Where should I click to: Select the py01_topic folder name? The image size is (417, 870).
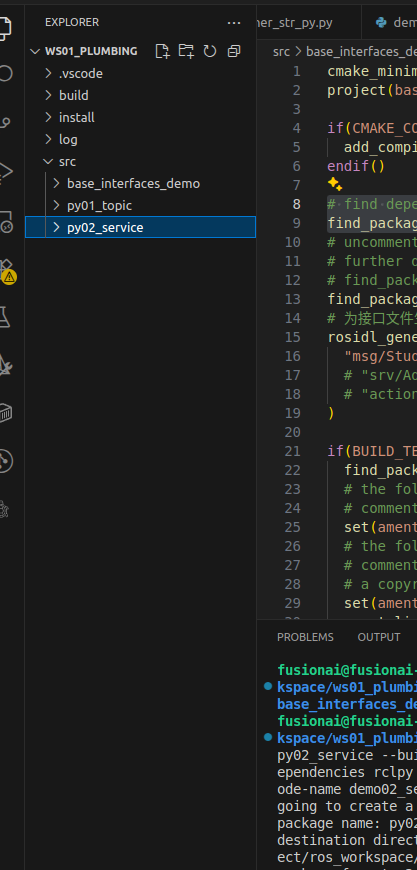(x=99, y=205)
